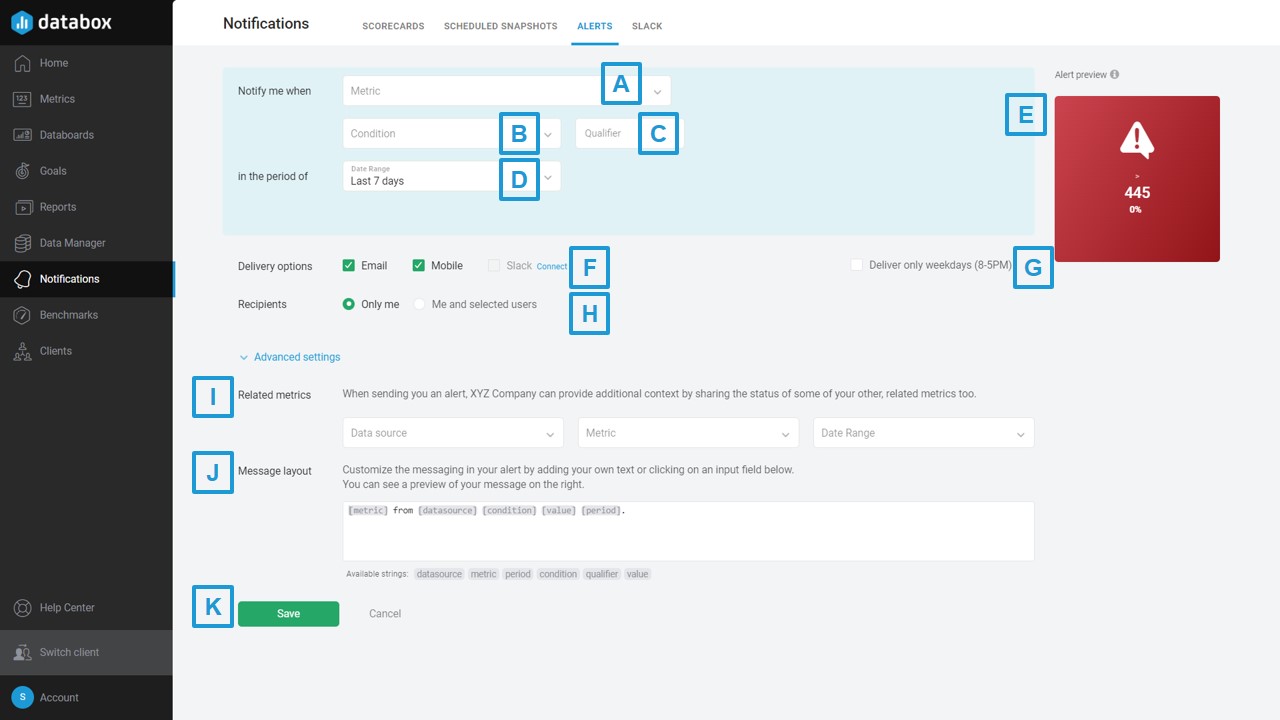Click the [metric] token in message box

[x=368, y=510]
